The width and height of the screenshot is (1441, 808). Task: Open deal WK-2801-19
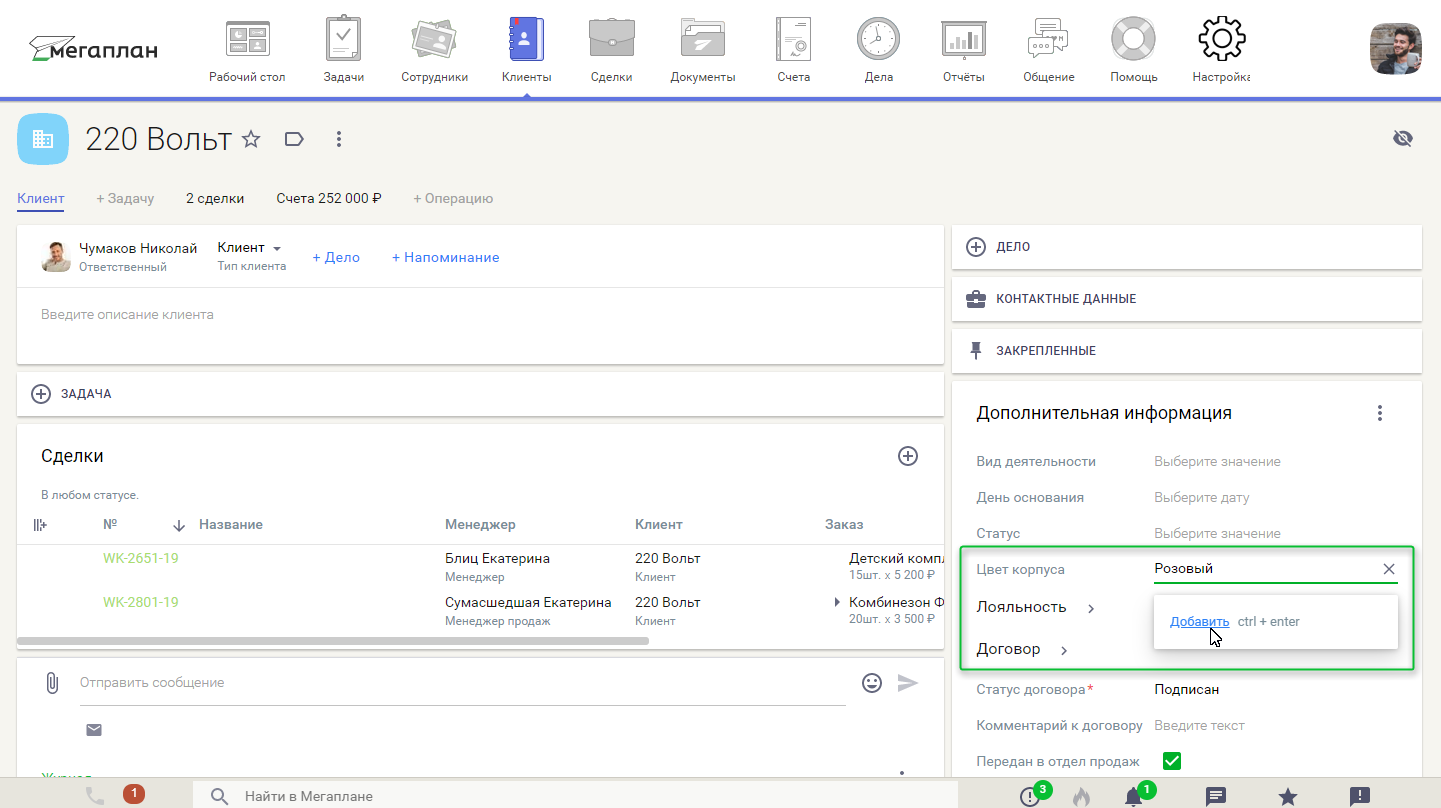pos(141,602)
